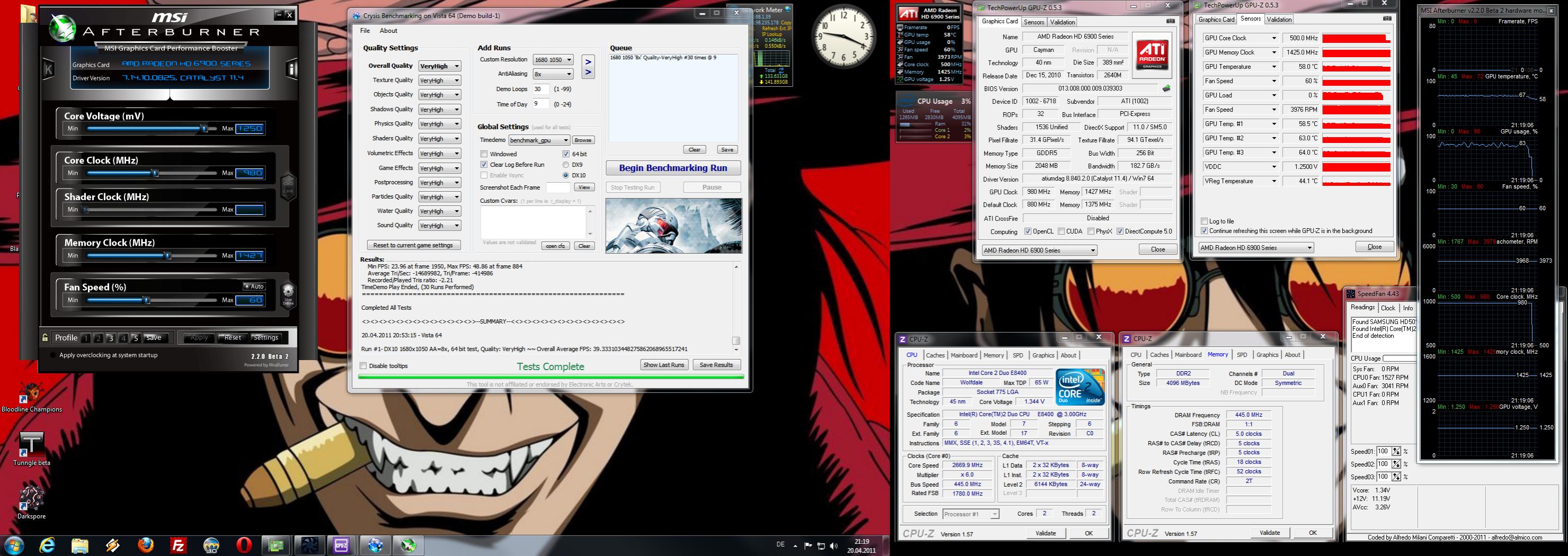Uncheck Continue refreshing in background in GPU-Z
The image size is (1568, 556).
(x=1204, y=230)
